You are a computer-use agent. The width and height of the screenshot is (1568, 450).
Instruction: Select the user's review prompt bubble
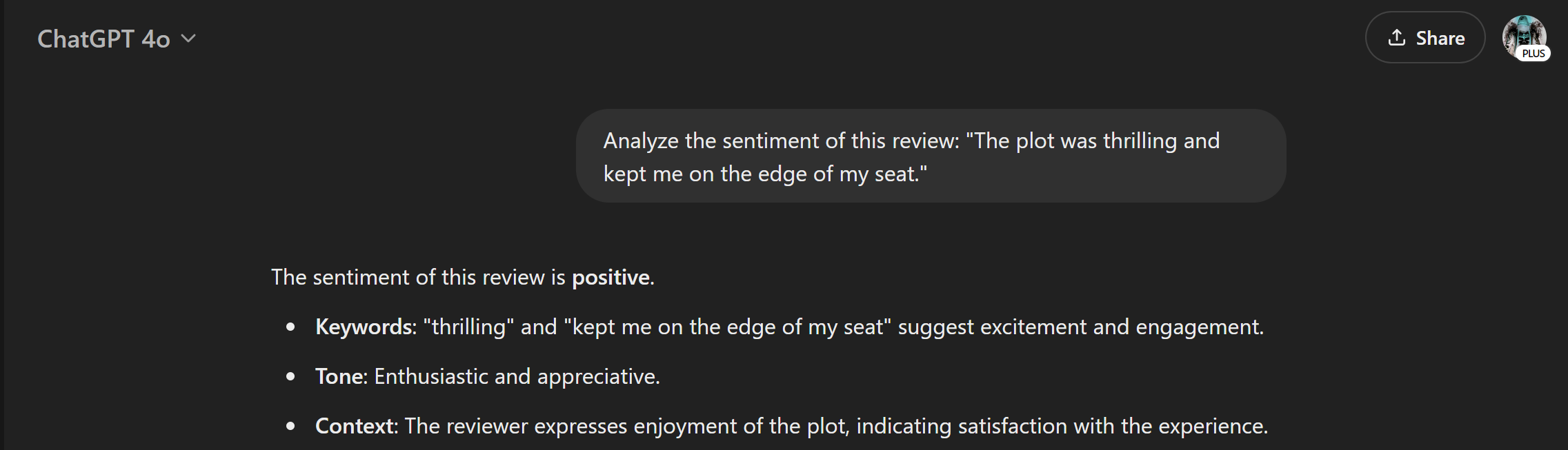931,156
